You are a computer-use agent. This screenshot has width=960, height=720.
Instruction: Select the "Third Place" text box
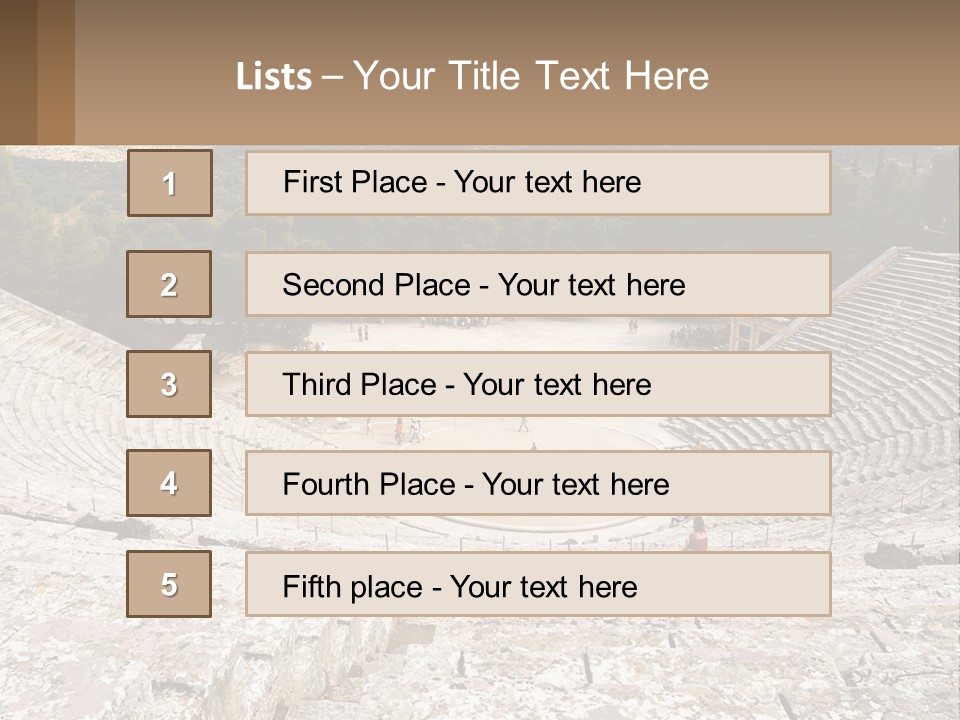coord(538,384)
